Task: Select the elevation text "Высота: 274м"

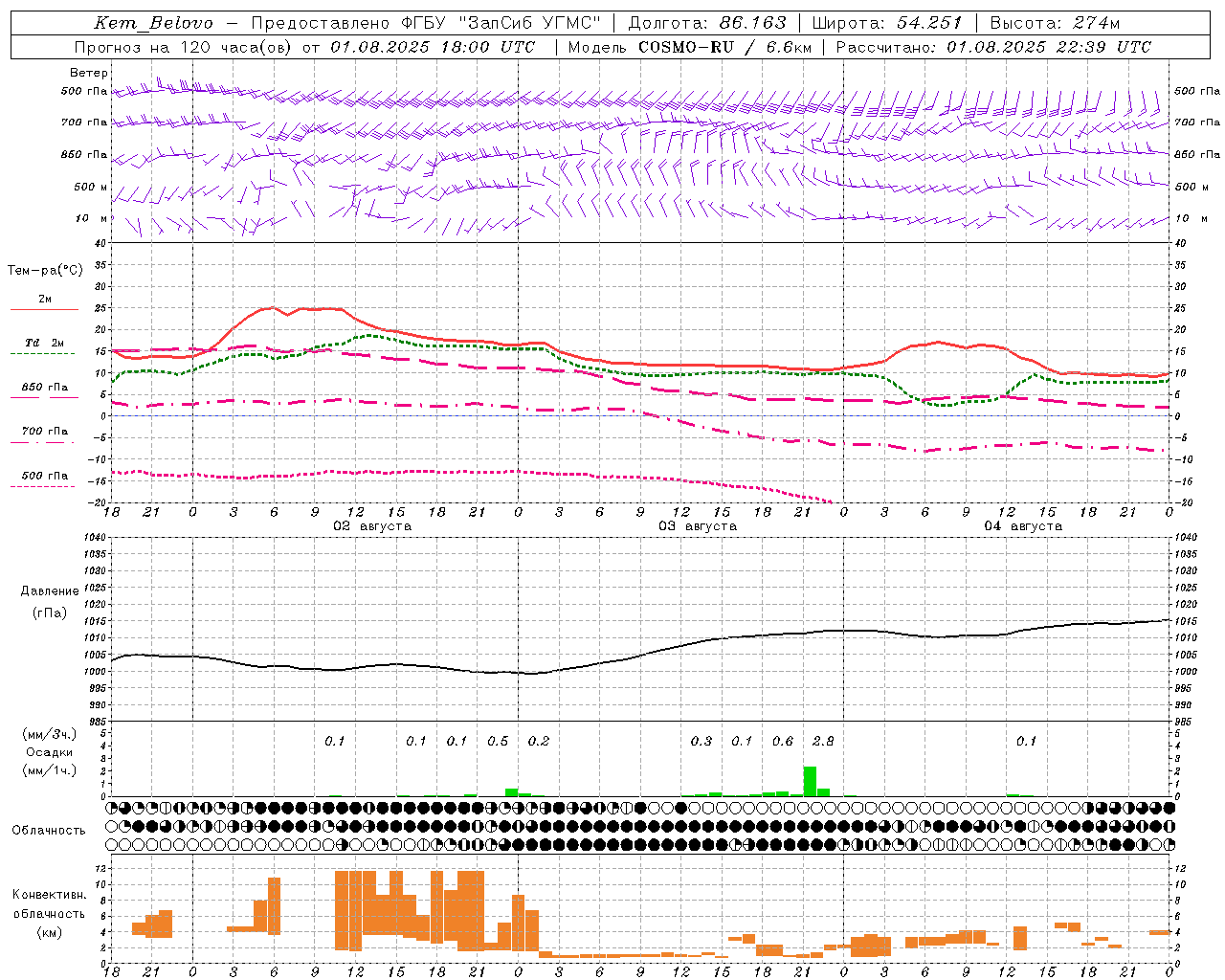Action: coord(1055,23)
